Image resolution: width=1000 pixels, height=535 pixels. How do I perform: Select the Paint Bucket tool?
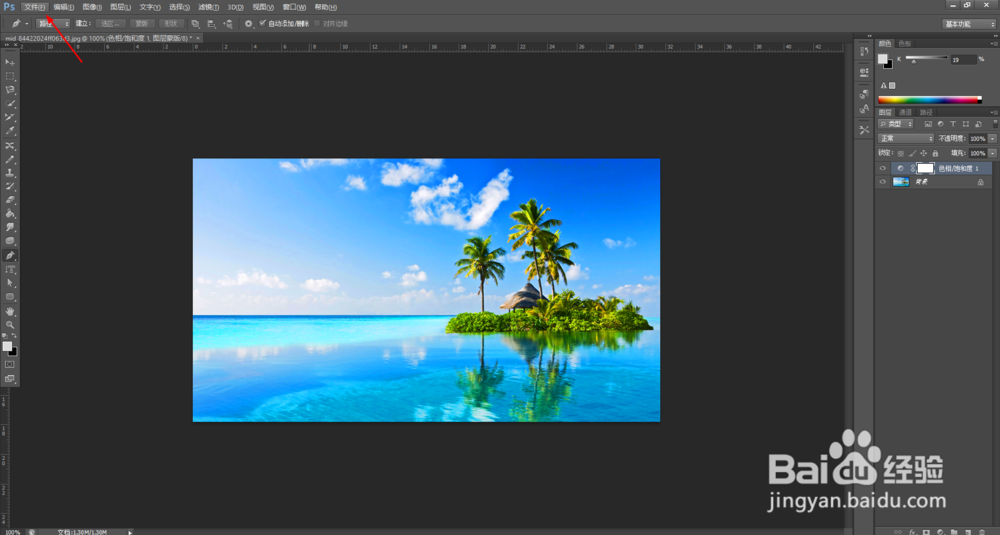[x=10, y=214]
